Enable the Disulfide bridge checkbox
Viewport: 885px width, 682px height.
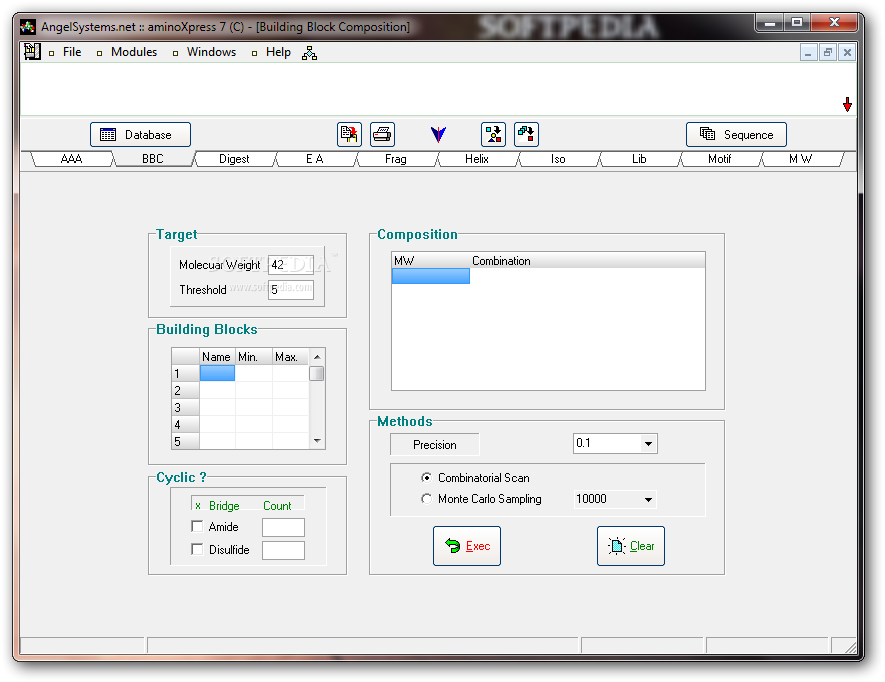coord(197,549)
